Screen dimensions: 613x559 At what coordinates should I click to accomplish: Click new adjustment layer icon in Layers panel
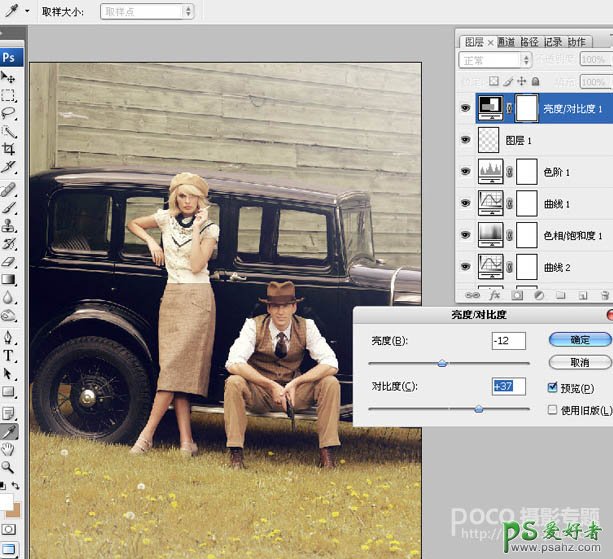[538, 296]
